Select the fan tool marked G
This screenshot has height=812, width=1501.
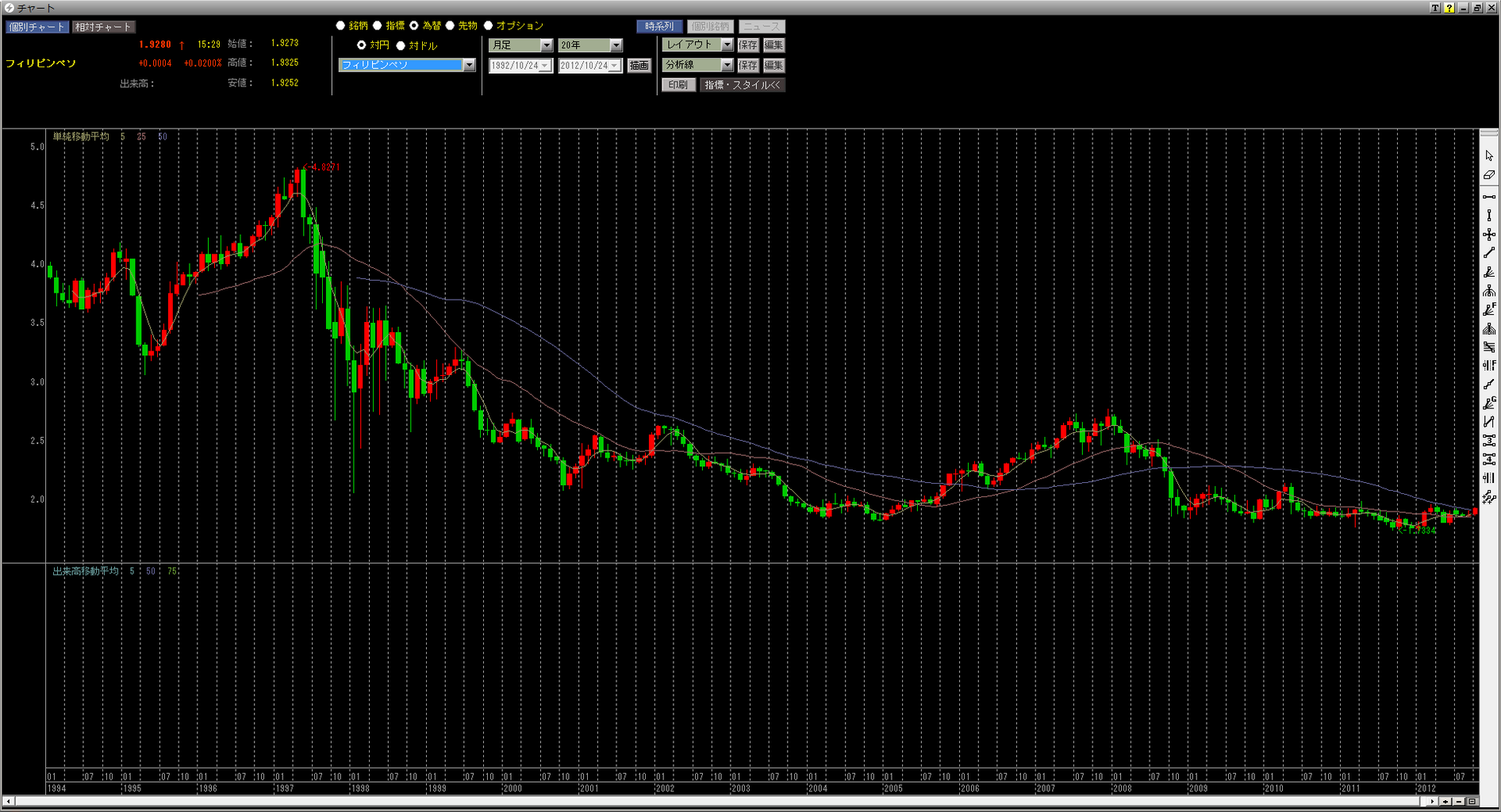[x=1489, y=404]
